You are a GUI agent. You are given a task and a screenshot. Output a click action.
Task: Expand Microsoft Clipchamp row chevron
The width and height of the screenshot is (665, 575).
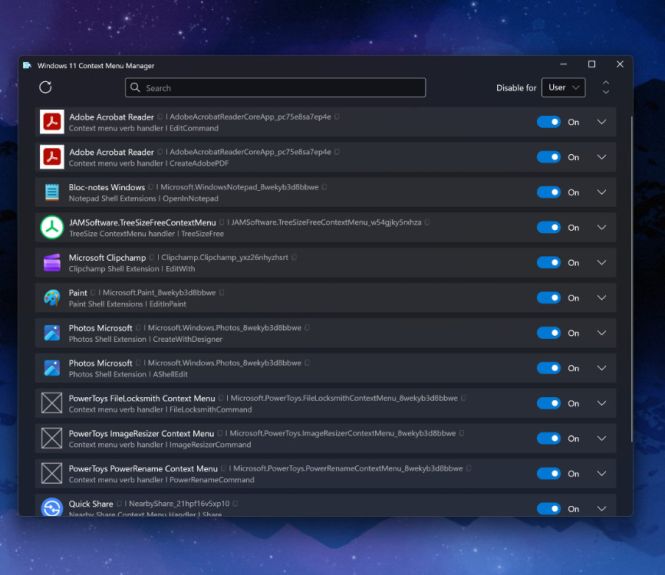click(x=601, y=263)
